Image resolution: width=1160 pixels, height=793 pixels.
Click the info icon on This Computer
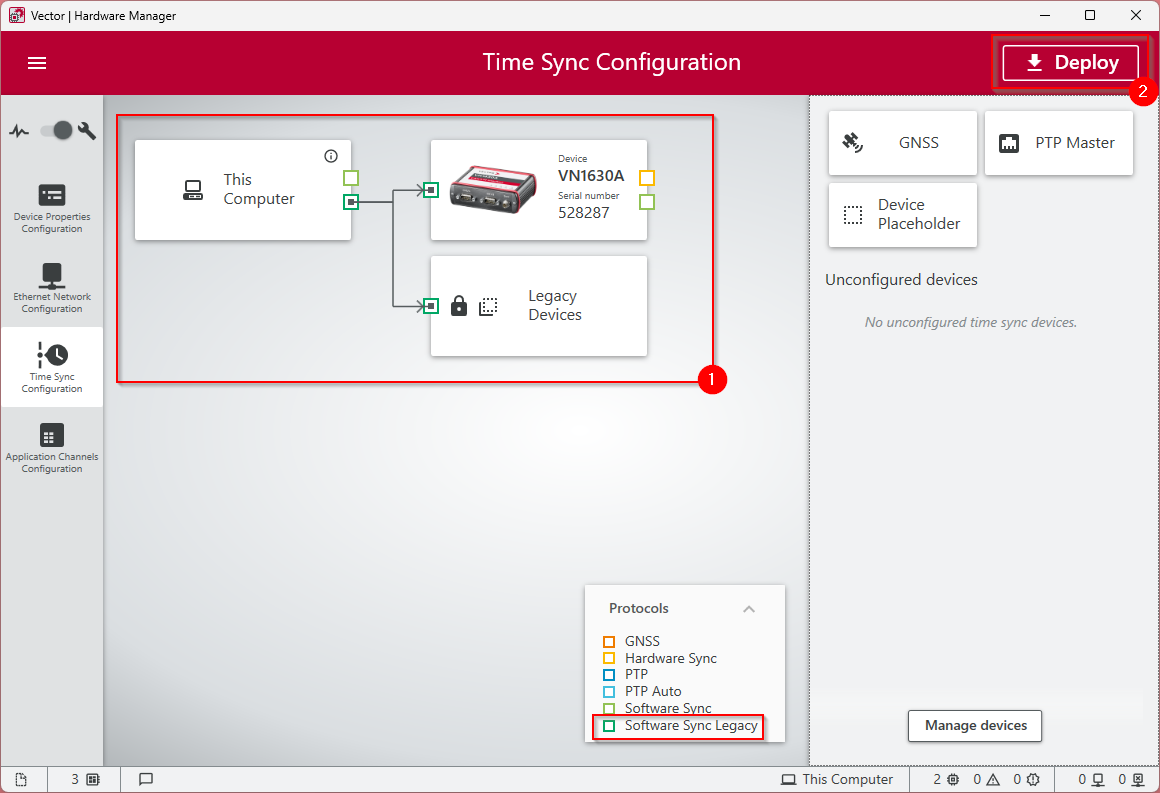[331, 156]
